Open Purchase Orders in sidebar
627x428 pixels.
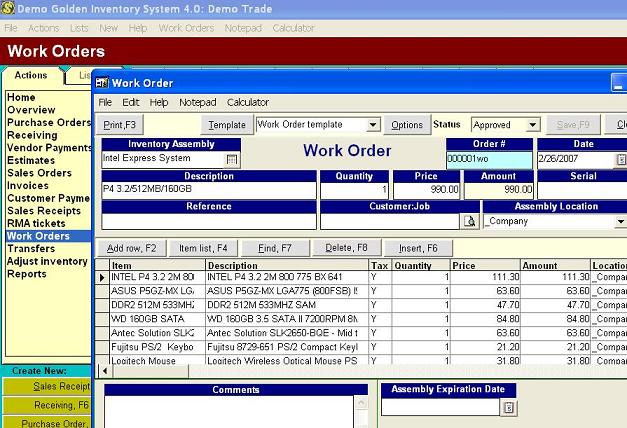pos(49,122)
